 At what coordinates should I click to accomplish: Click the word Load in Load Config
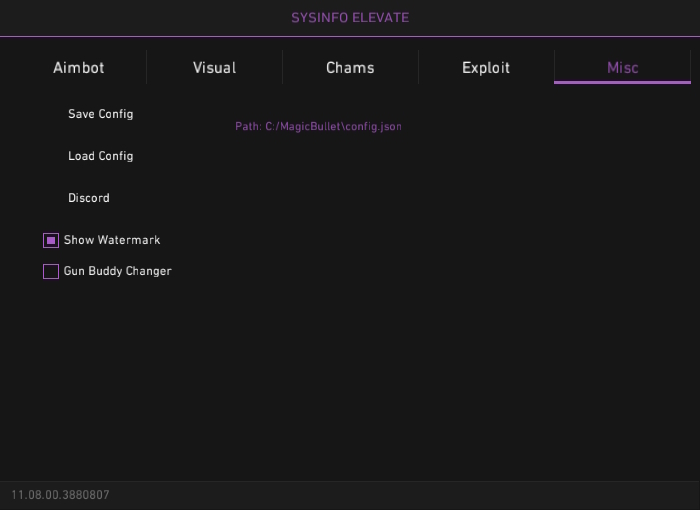pyautogui.click(x=81, y=156)
